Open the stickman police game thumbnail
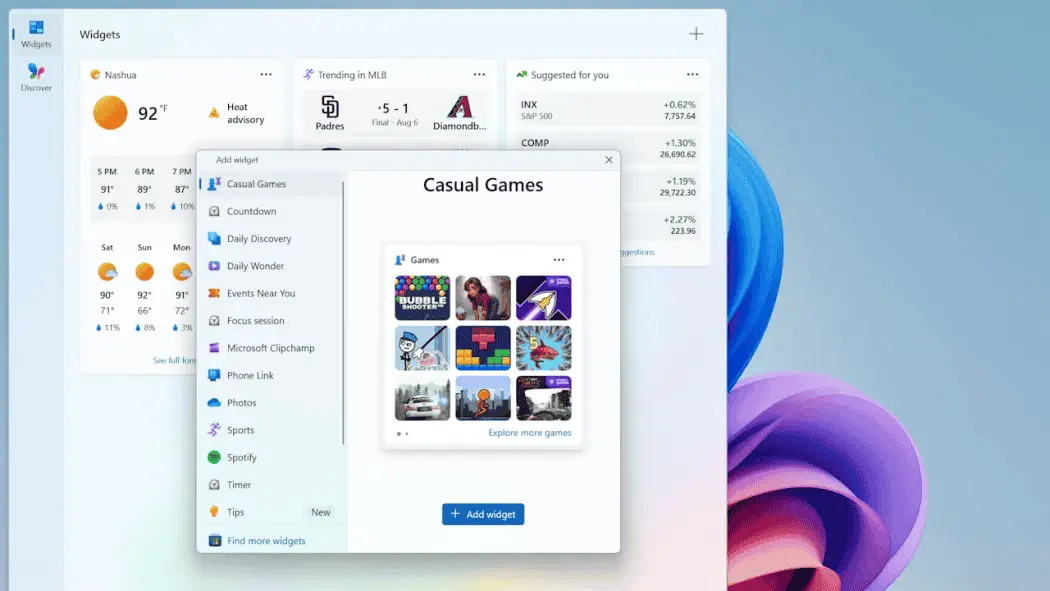This screenshot has width=1050, height=591. tap(423, 348)
